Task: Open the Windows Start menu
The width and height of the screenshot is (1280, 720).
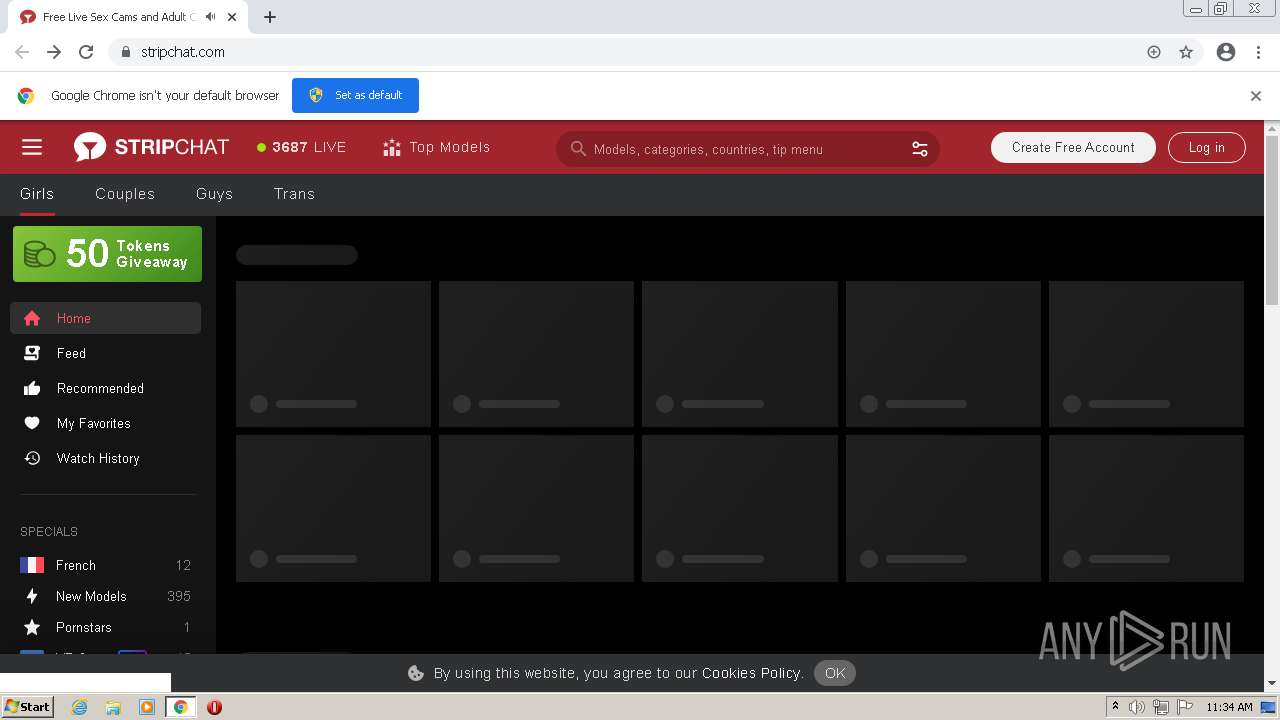Action: click(x=27, y=707)
